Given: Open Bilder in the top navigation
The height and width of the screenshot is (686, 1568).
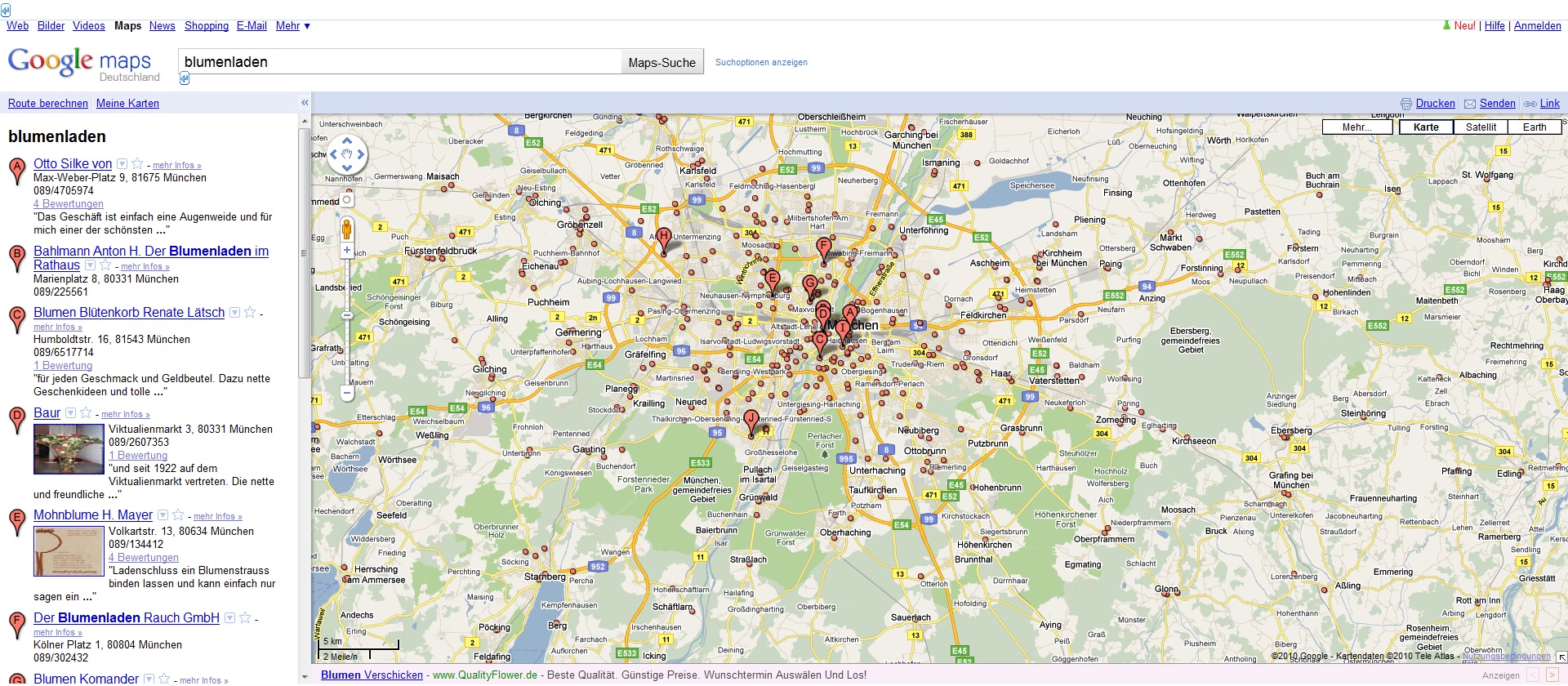Looking at the screenshot, I should [x=51, y=26].
